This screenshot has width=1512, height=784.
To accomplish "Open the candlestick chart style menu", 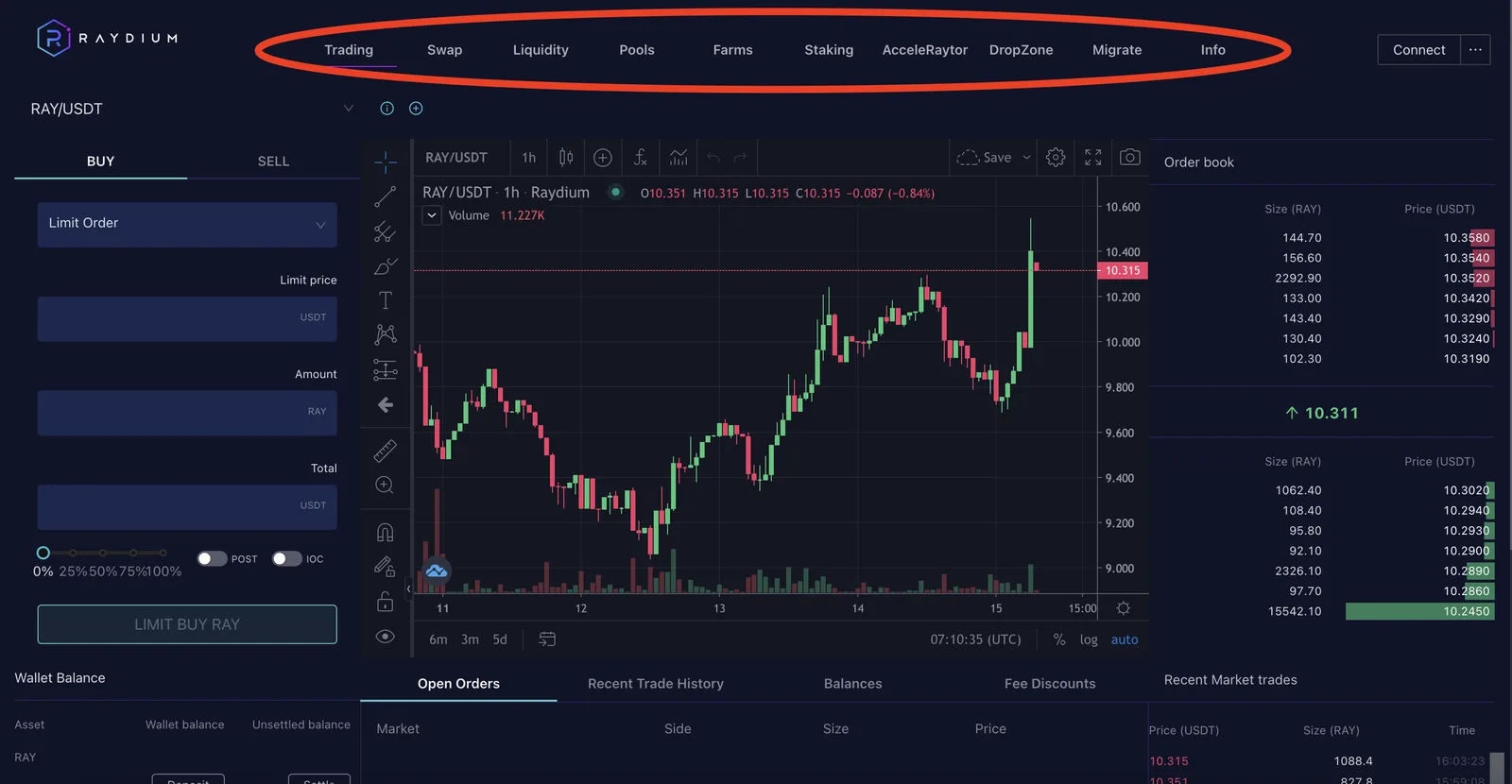I will click(x=566, y=158).
